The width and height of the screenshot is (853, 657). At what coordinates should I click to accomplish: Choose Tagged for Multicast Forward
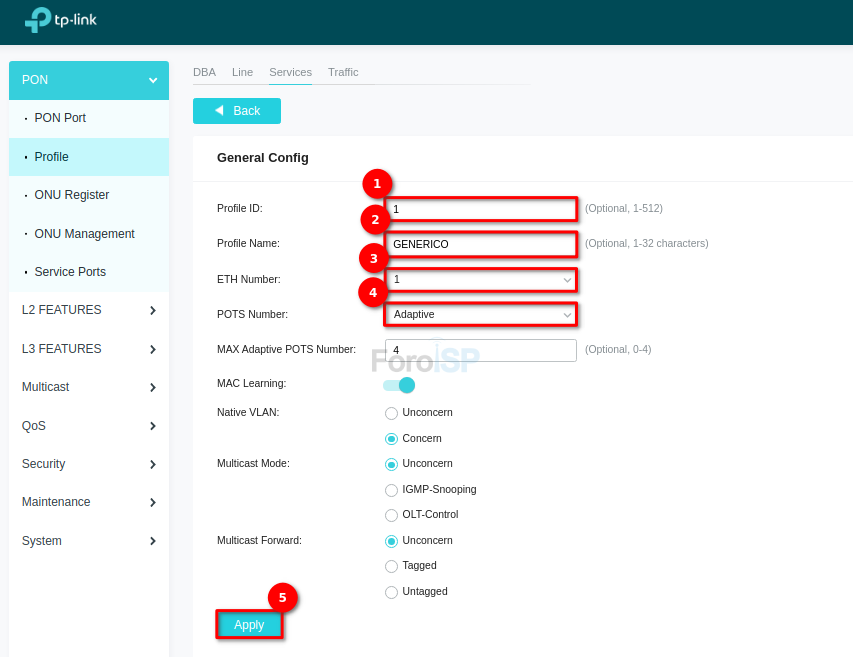(391, 566)
